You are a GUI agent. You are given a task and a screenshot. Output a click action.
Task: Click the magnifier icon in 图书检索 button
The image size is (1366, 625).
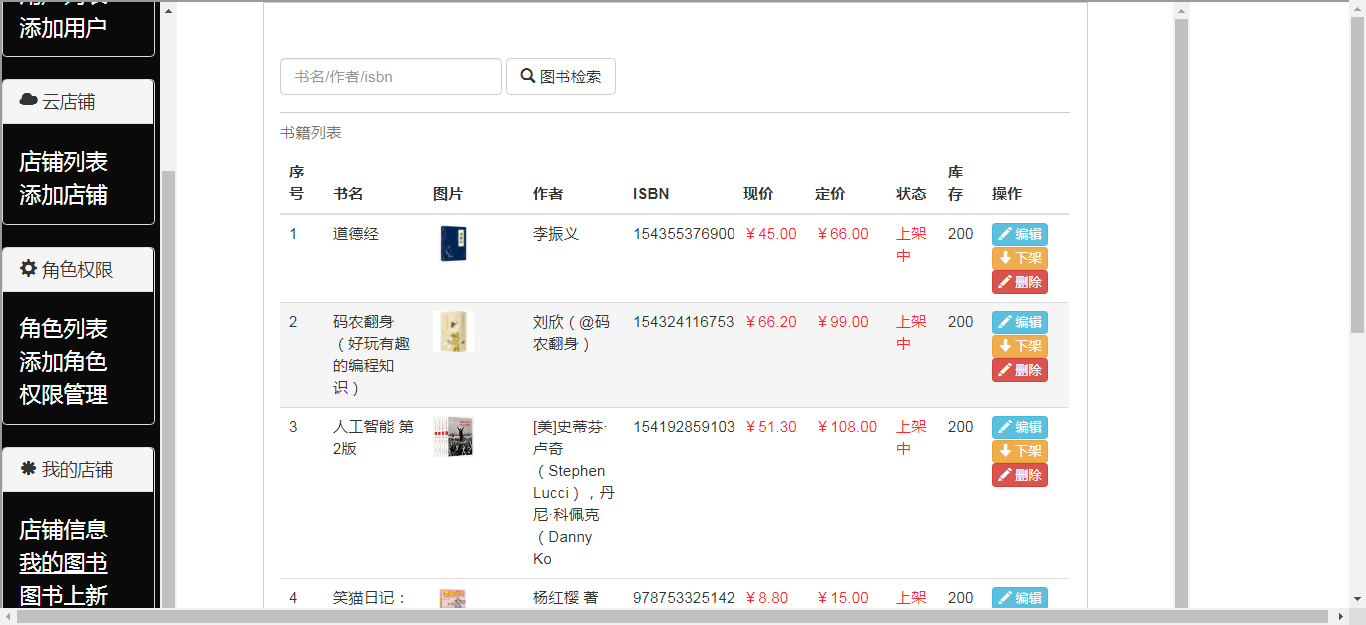point(528,76)
